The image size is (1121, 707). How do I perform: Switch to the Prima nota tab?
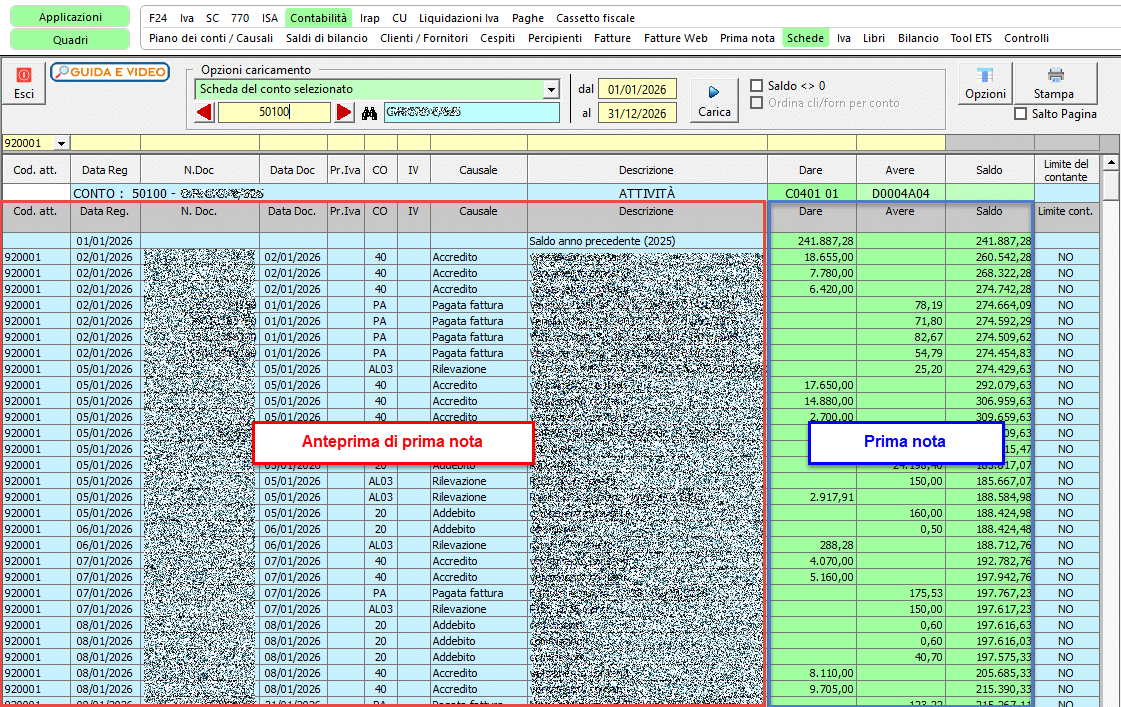747,38
